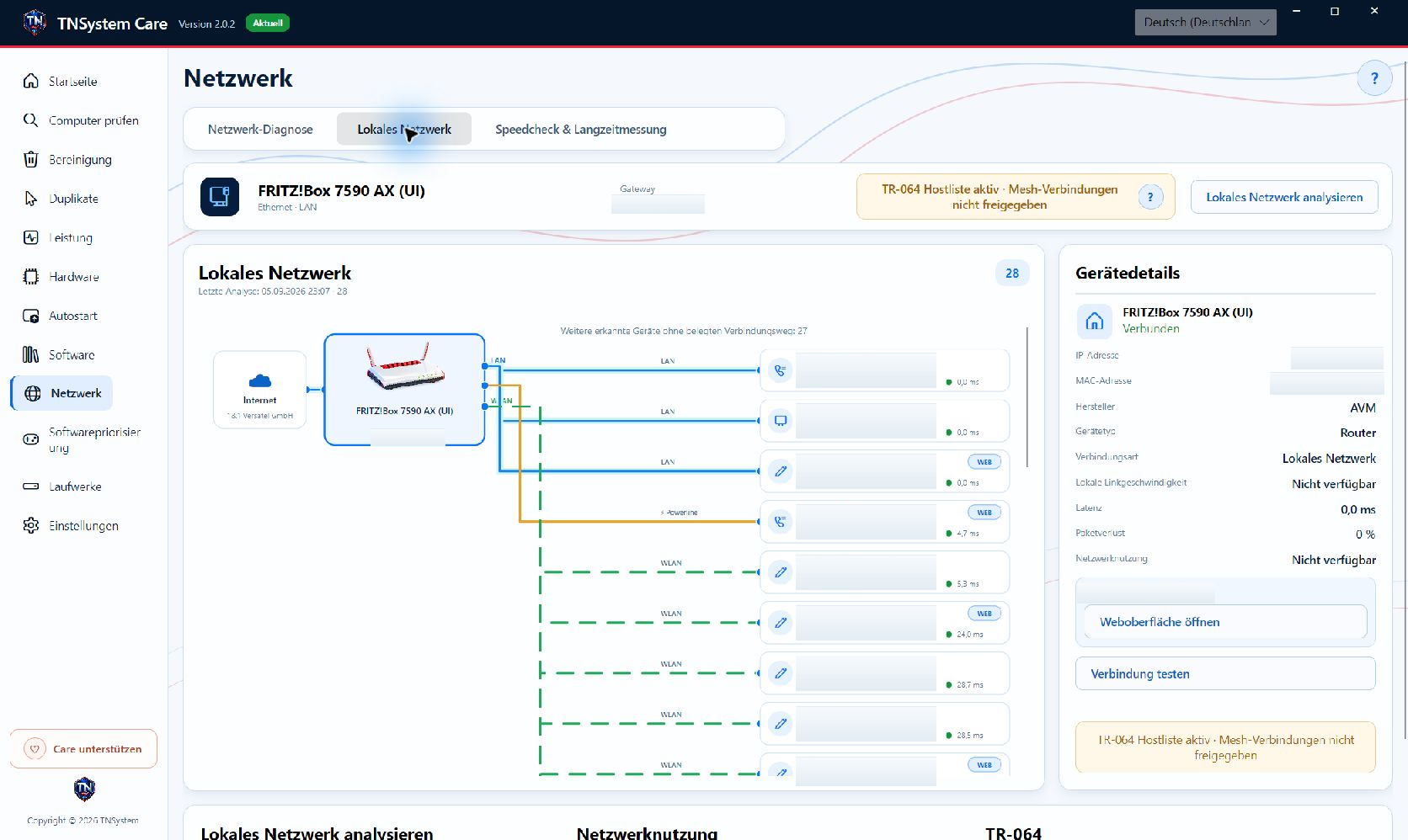Click Weboberfläche öffnen button
The image size is (1408, 840).
click(x=1225, y=622)
